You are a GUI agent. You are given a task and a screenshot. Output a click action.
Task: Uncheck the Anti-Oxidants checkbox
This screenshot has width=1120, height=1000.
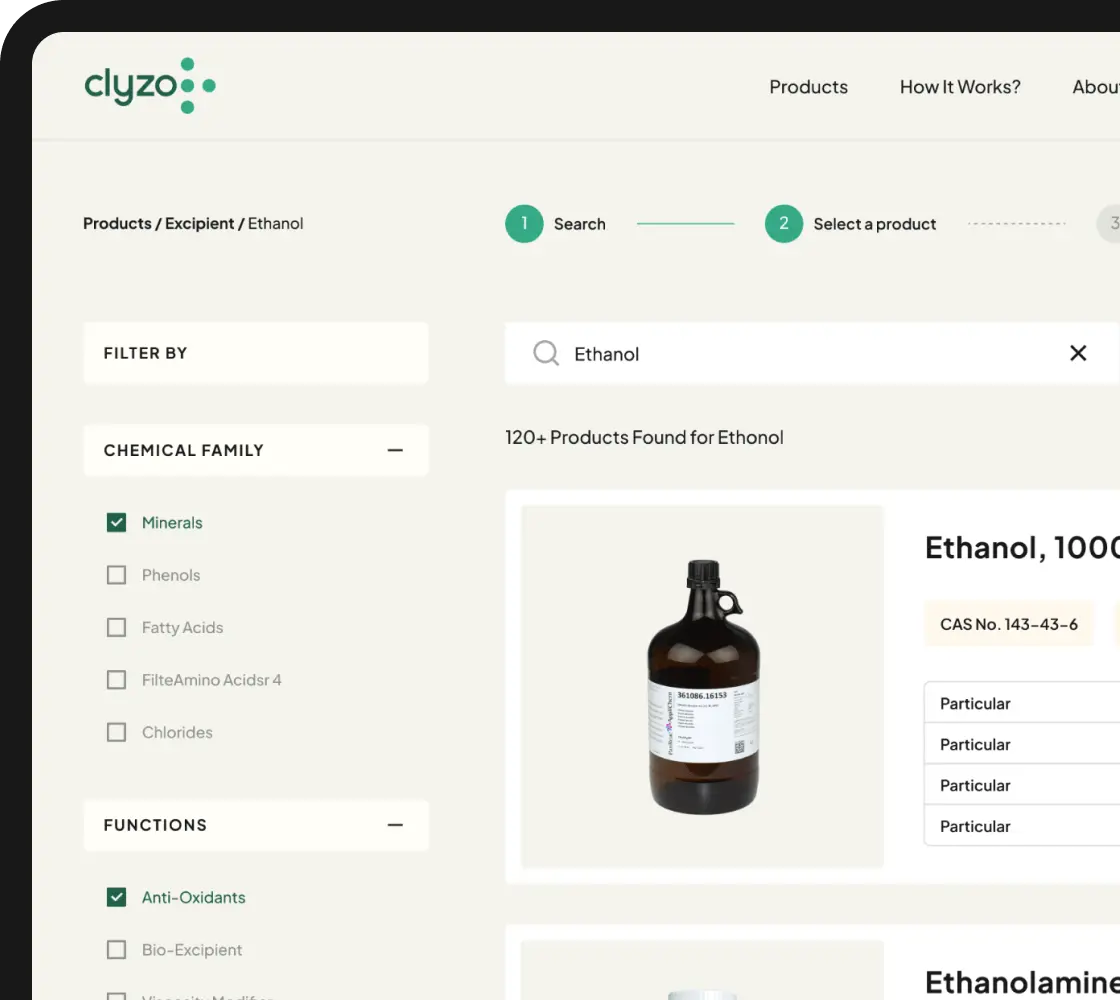click(116, 897)
